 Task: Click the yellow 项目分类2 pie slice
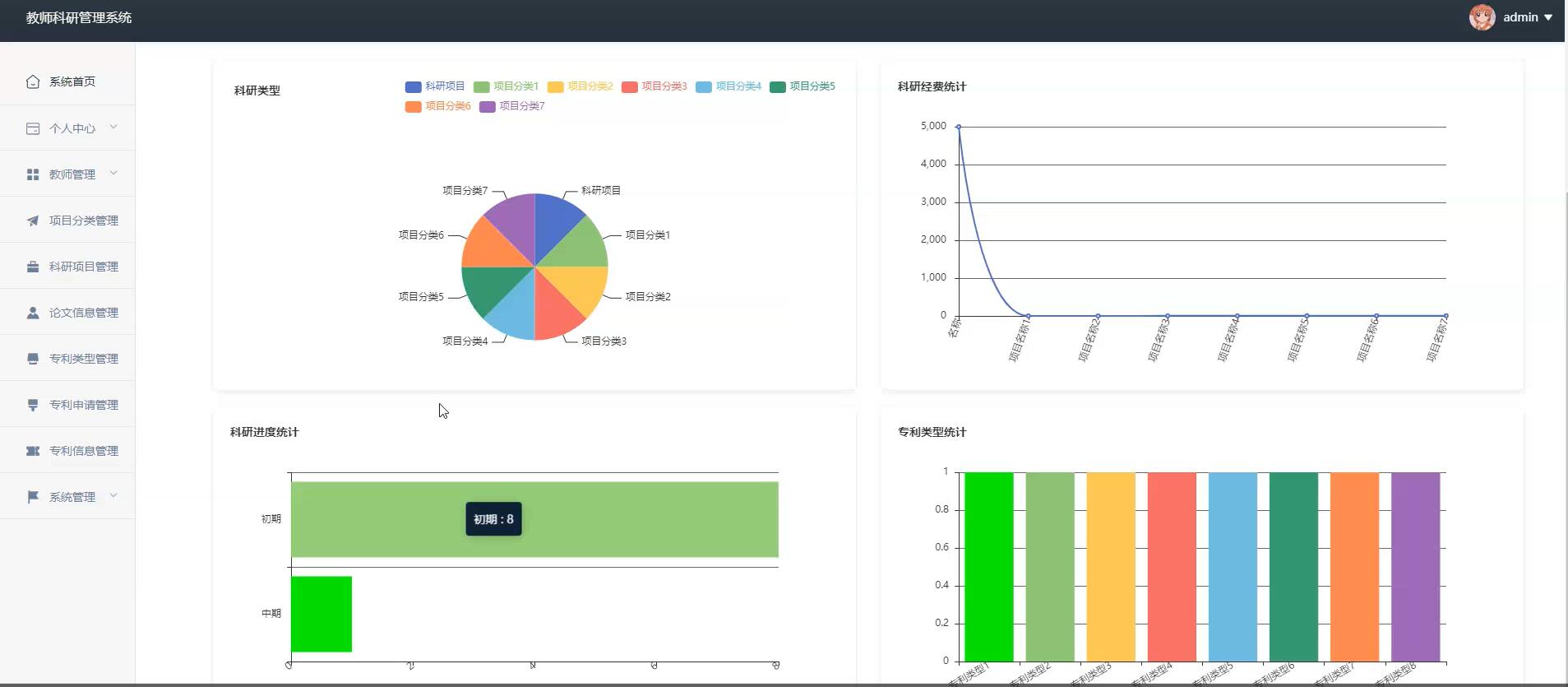coord(576,288)
